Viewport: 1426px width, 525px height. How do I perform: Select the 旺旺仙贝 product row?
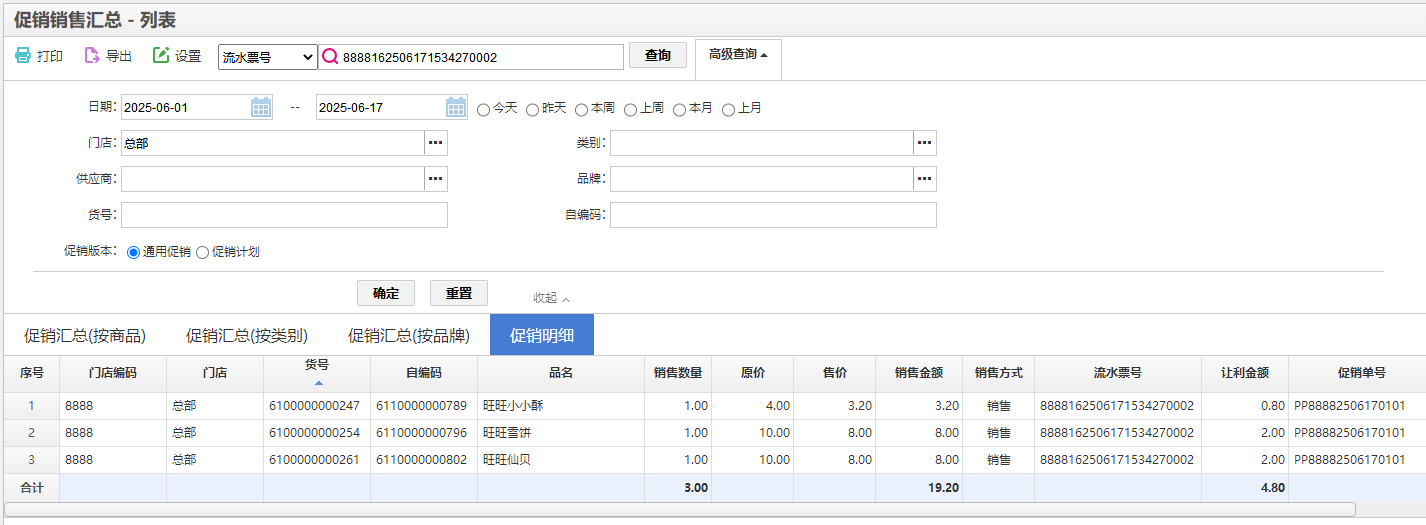(x=715, y=460)
